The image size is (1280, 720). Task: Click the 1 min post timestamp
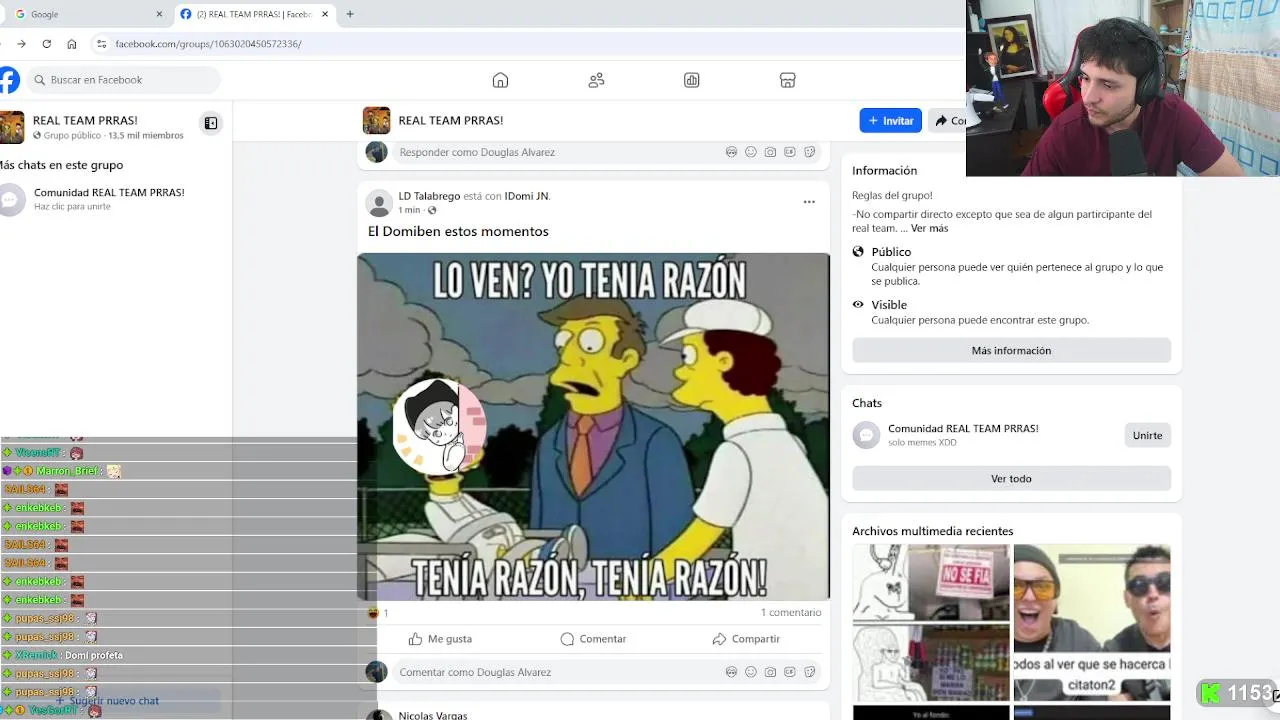[x=409, y=210]
